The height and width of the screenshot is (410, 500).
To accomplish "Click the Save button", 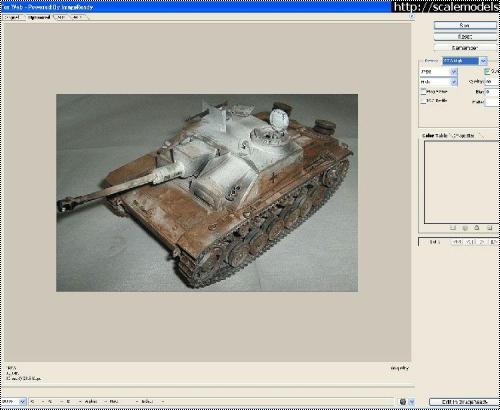I will coord(465,25).
